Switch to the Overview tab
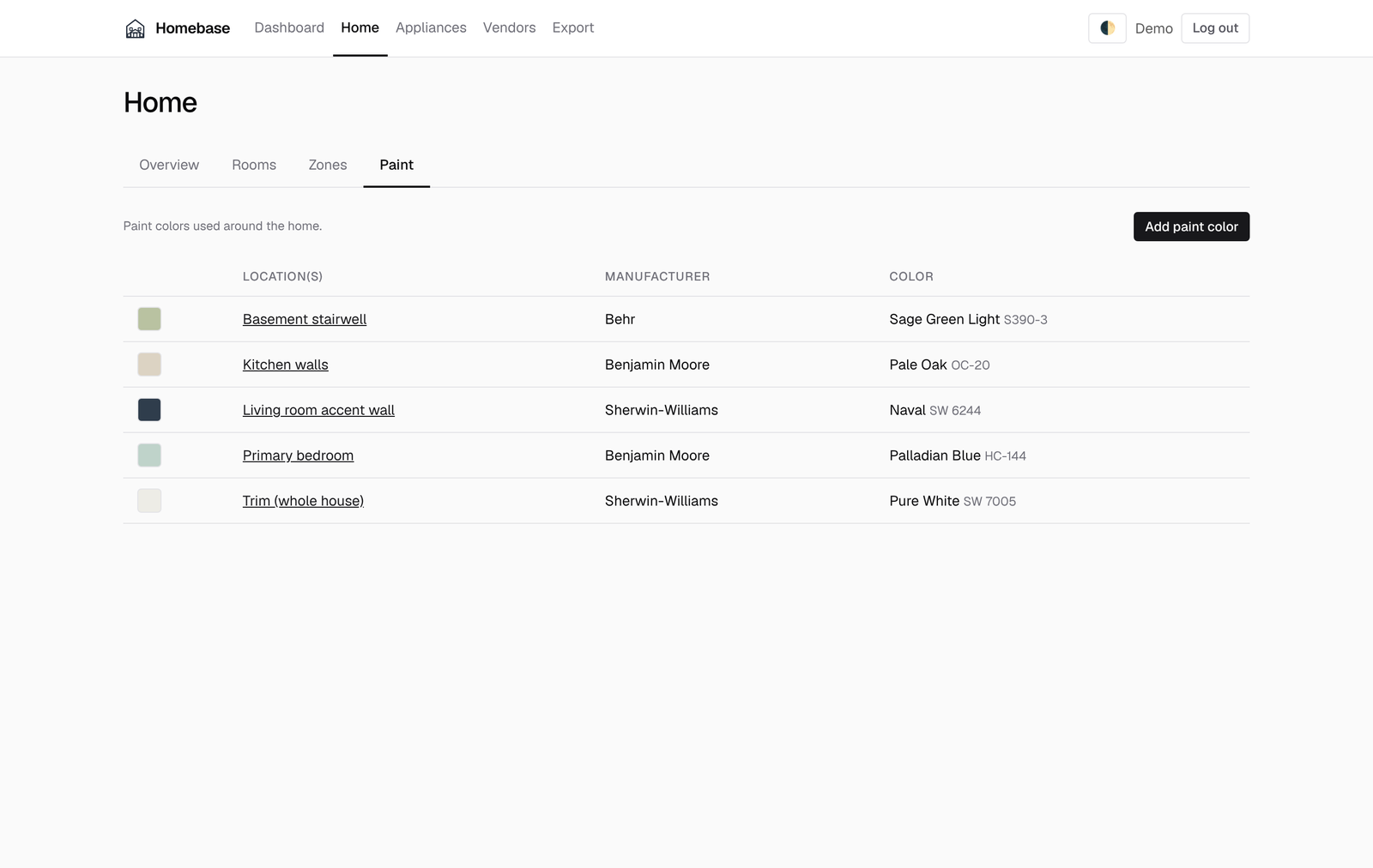1373x868 pixels. tap(169, 165)
